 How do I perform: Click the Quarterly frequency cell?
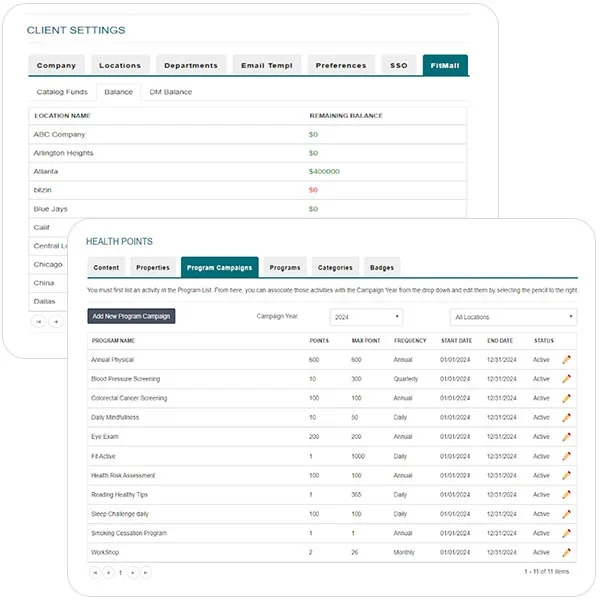click(406, 379)
